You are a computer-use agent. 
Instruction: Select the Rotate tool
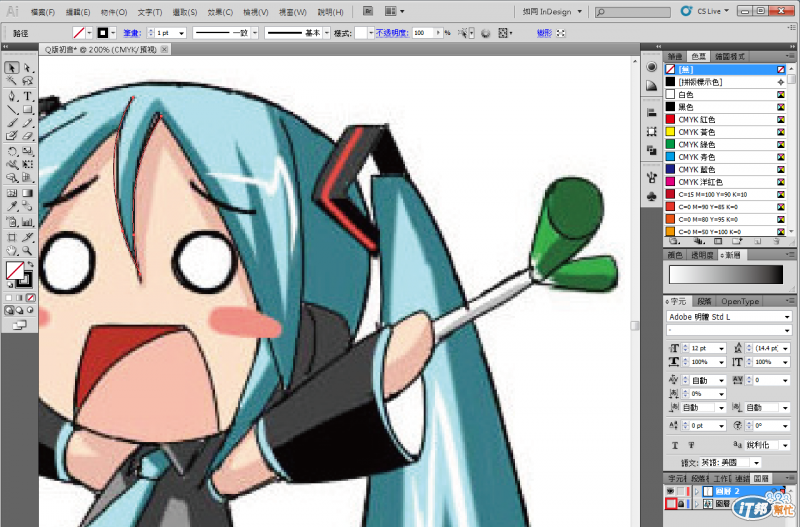click(12, 152)
